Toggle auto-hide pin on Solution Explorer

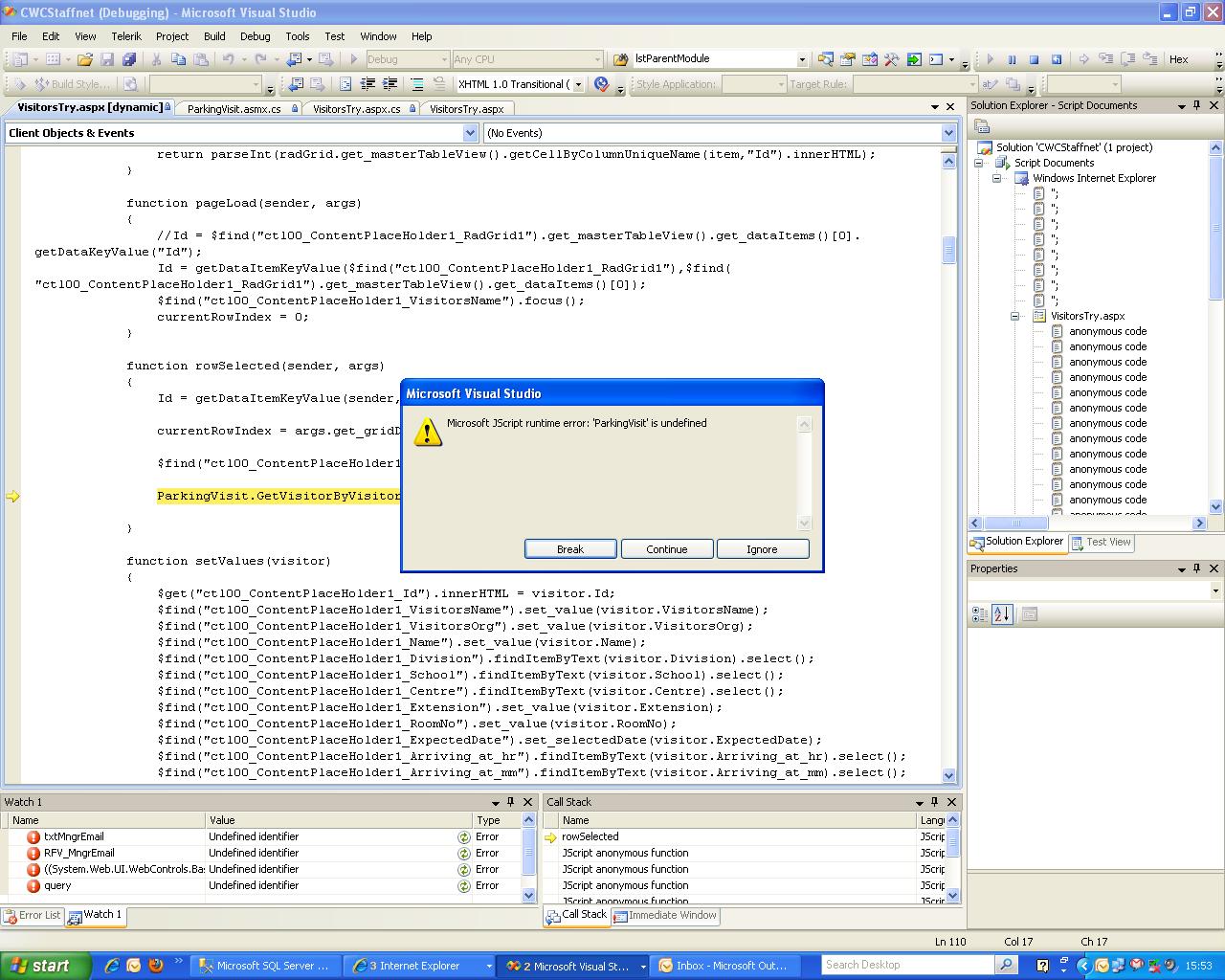click(1196, 105)
